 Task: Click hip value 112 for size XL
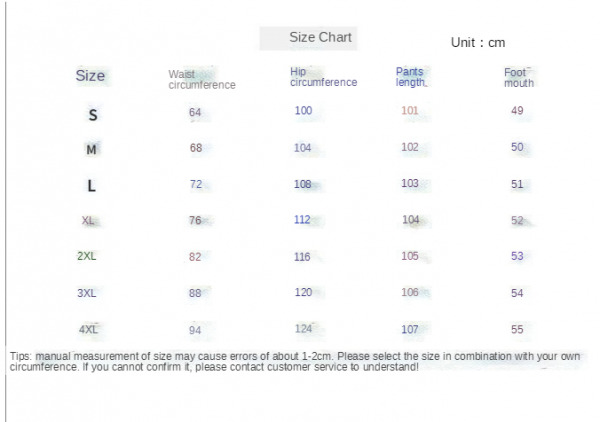coord(302,220)
